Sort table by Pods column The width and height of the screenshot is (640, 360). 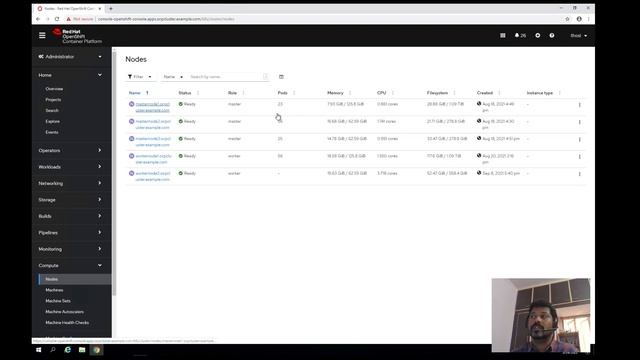tap(282, 93)
